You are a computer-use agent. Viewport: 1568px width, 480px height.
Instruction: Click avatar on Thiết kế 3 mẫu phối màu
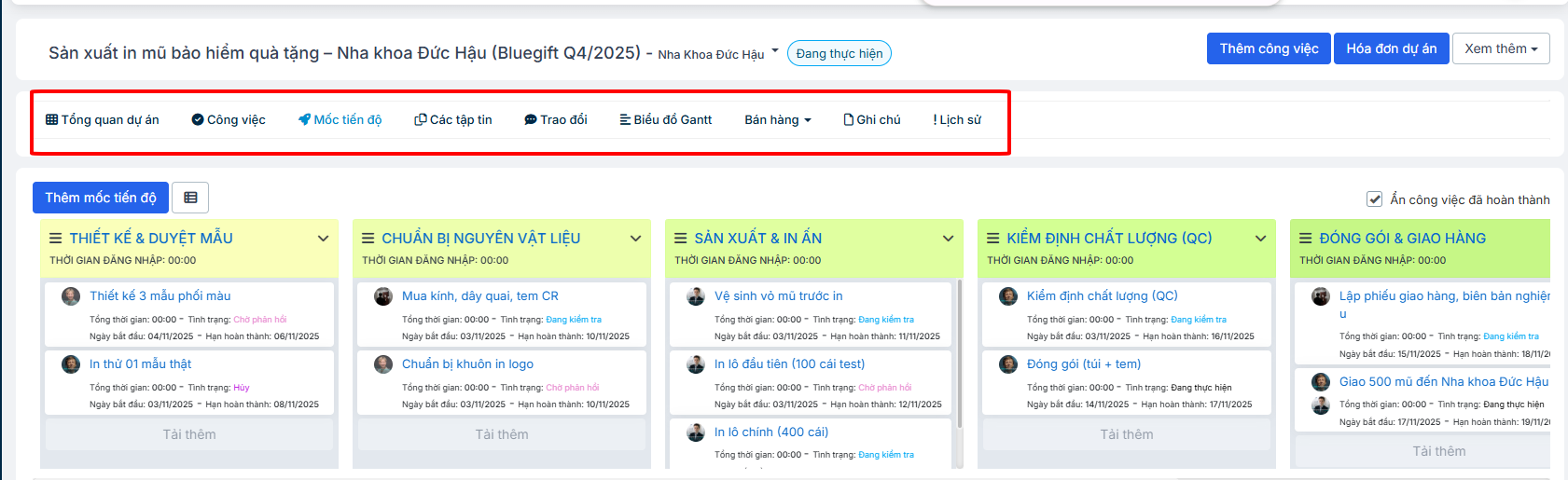tap(71, 296)
